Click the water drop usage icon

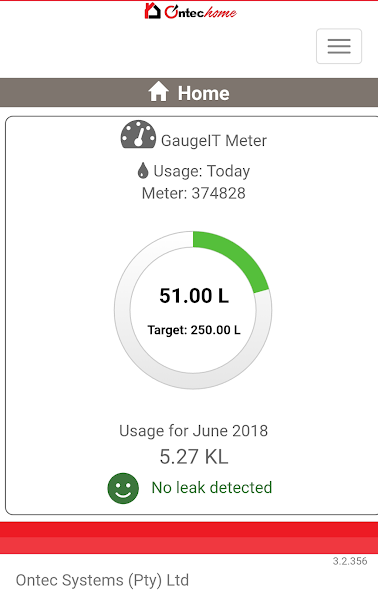143,171
